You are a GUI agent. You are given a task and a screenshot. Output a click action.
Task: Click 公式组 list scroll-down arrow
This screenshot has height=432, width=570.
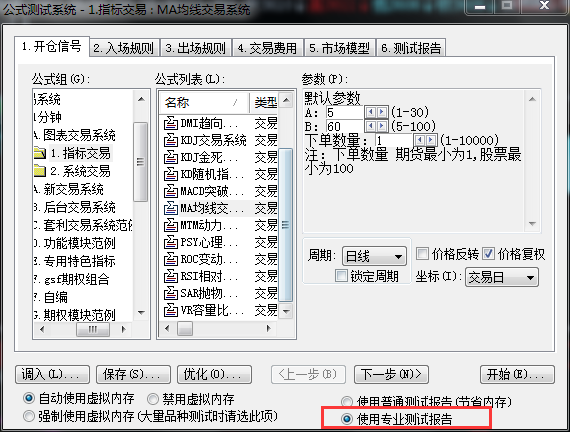[141, 313]
